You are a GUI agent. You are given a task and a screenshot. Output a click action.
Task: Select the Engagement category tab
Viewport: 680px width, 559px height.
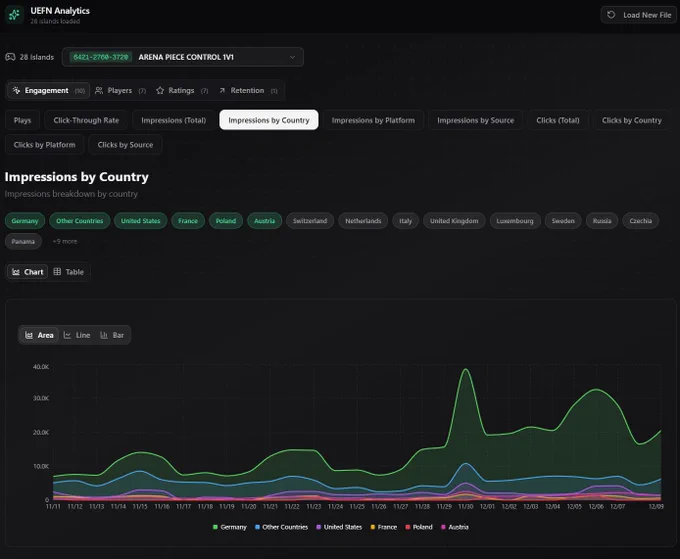[48, 90]
